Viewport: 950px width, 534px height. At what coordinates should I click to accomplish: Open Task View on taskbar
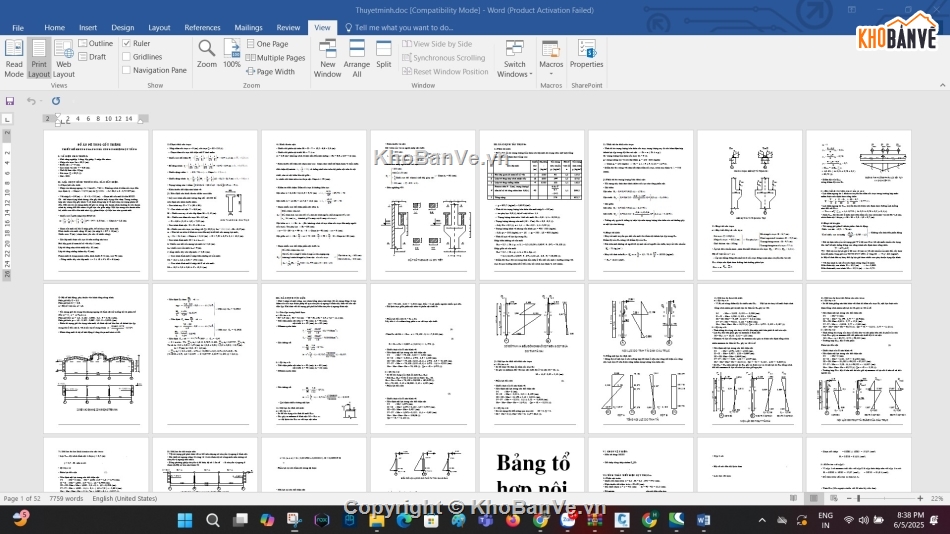[x=241, y=520]
